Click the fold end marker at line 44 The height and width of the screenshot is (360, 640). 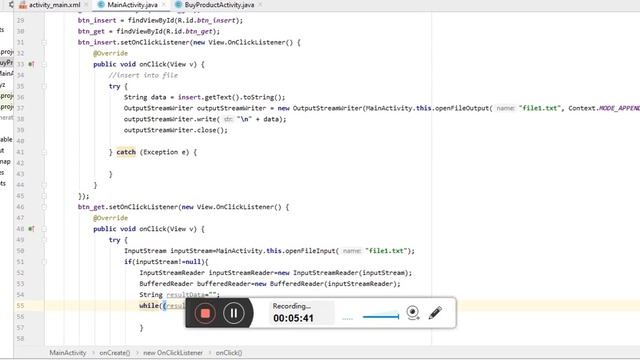coord(44,185)
